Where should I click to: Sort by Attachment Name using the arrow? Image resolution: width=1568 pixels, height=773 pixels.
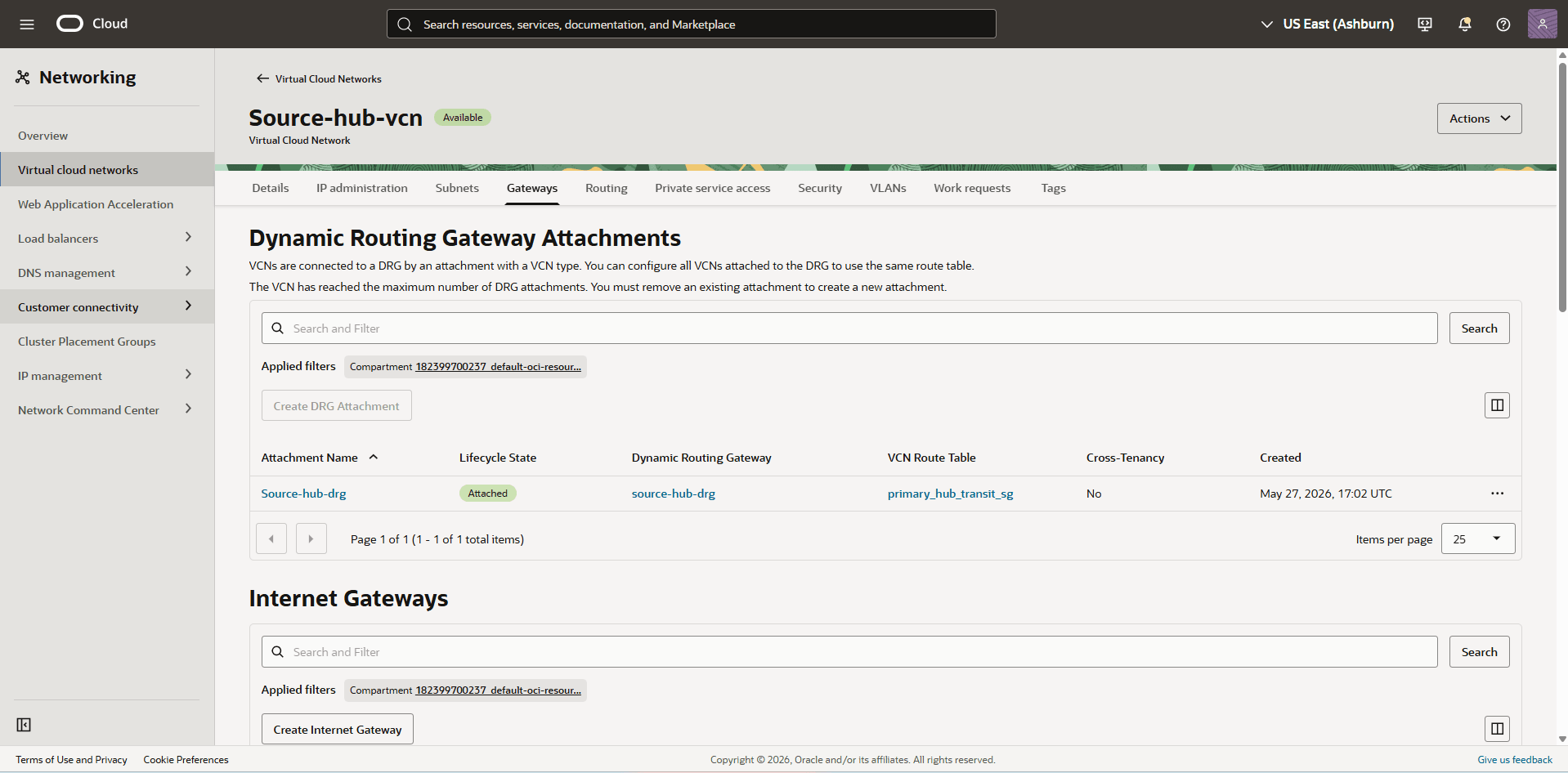374,458
